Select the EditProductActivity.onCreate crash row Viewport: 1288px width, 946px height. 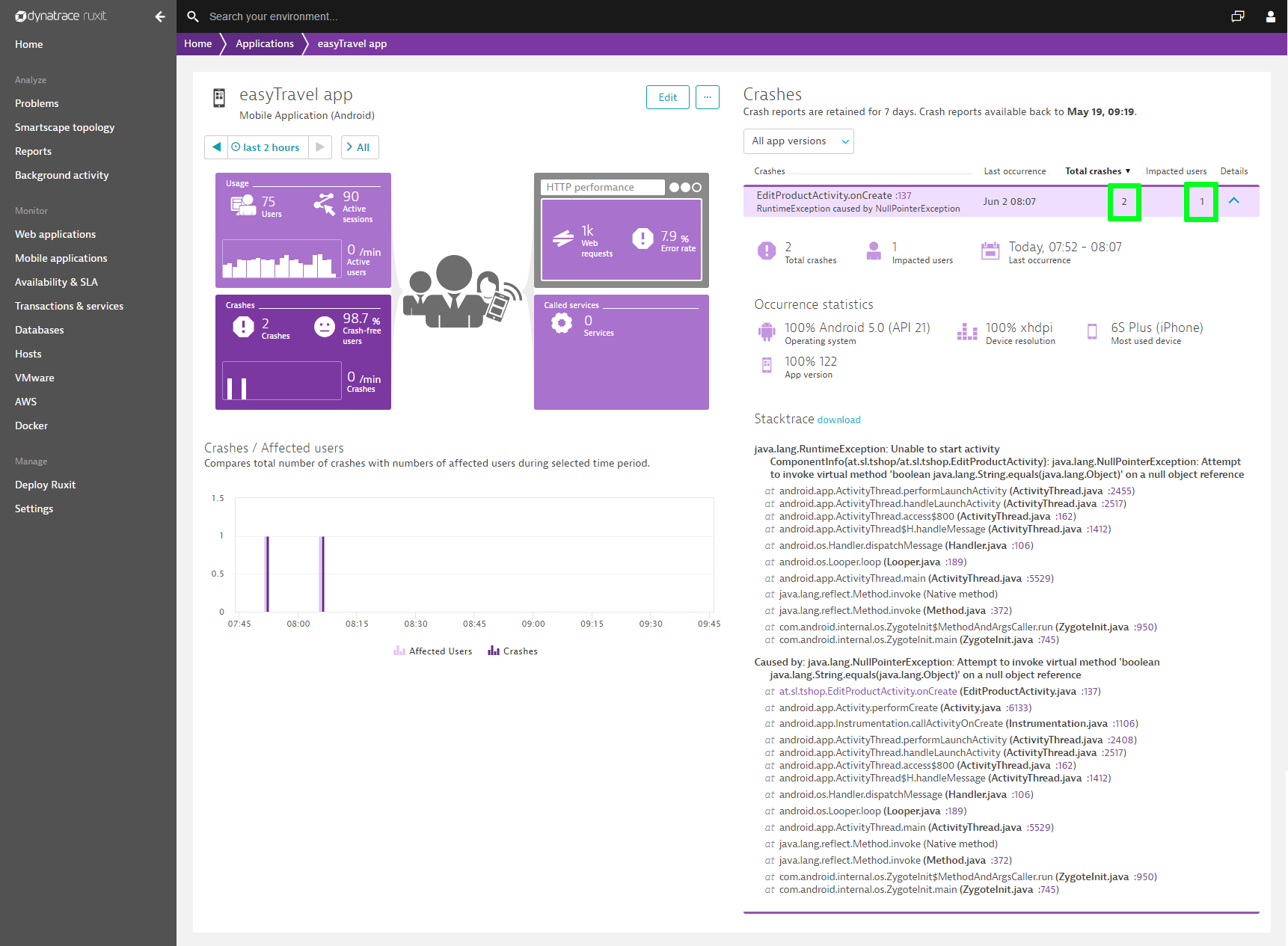pyautogui.click(x=1001, y=201)
